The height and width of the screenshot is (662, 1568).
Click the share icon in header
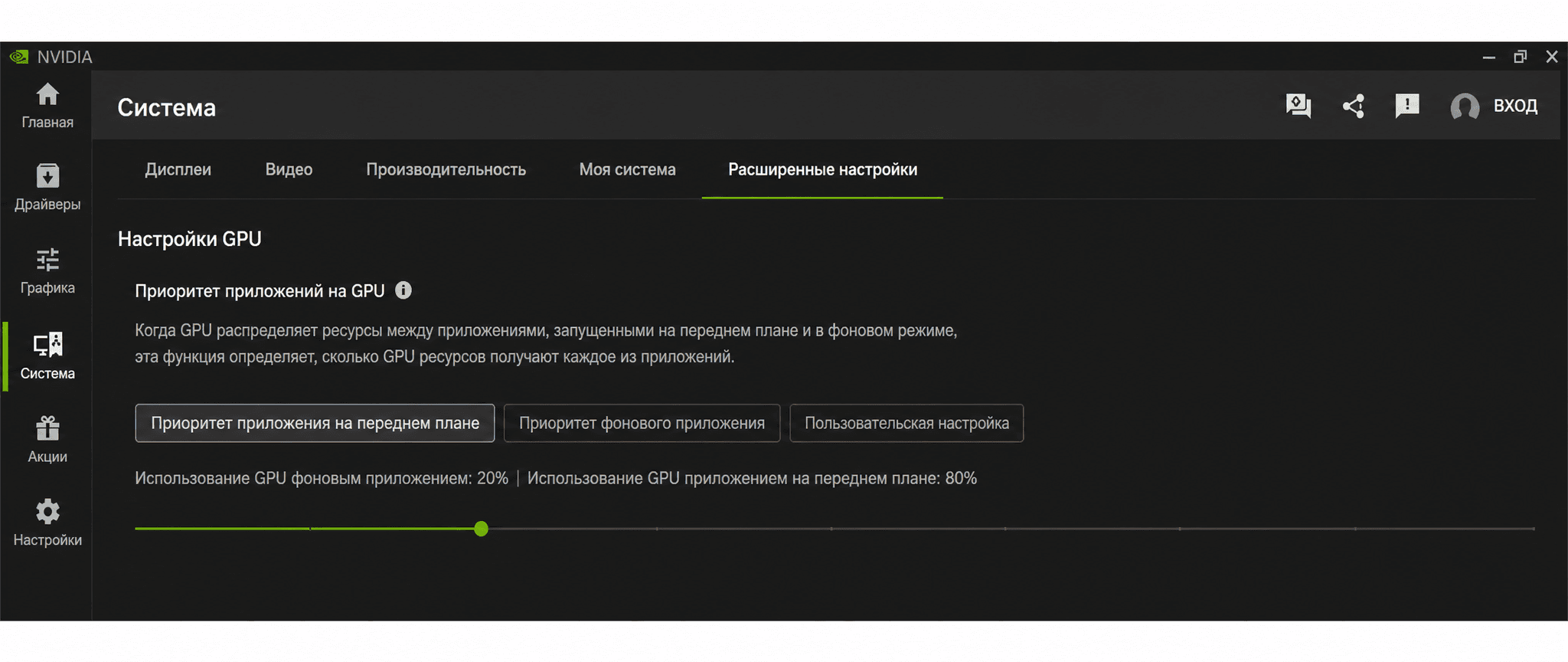click(1354, 106)
